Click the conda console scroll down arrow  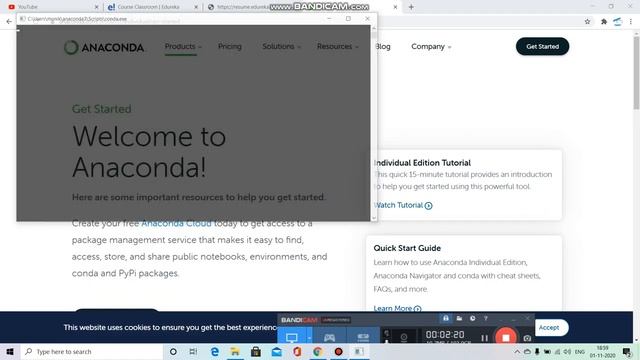[374, 218]
